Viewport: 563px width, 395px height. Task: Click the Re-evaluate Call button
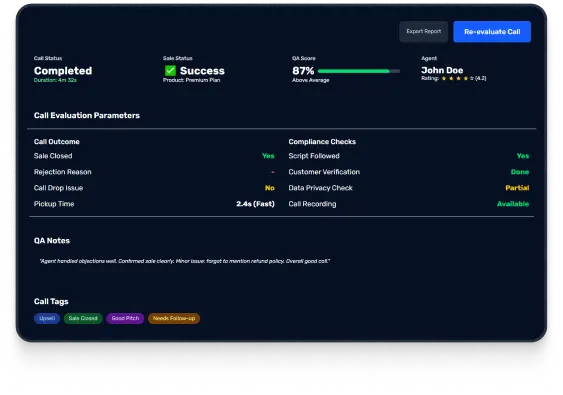492,32
